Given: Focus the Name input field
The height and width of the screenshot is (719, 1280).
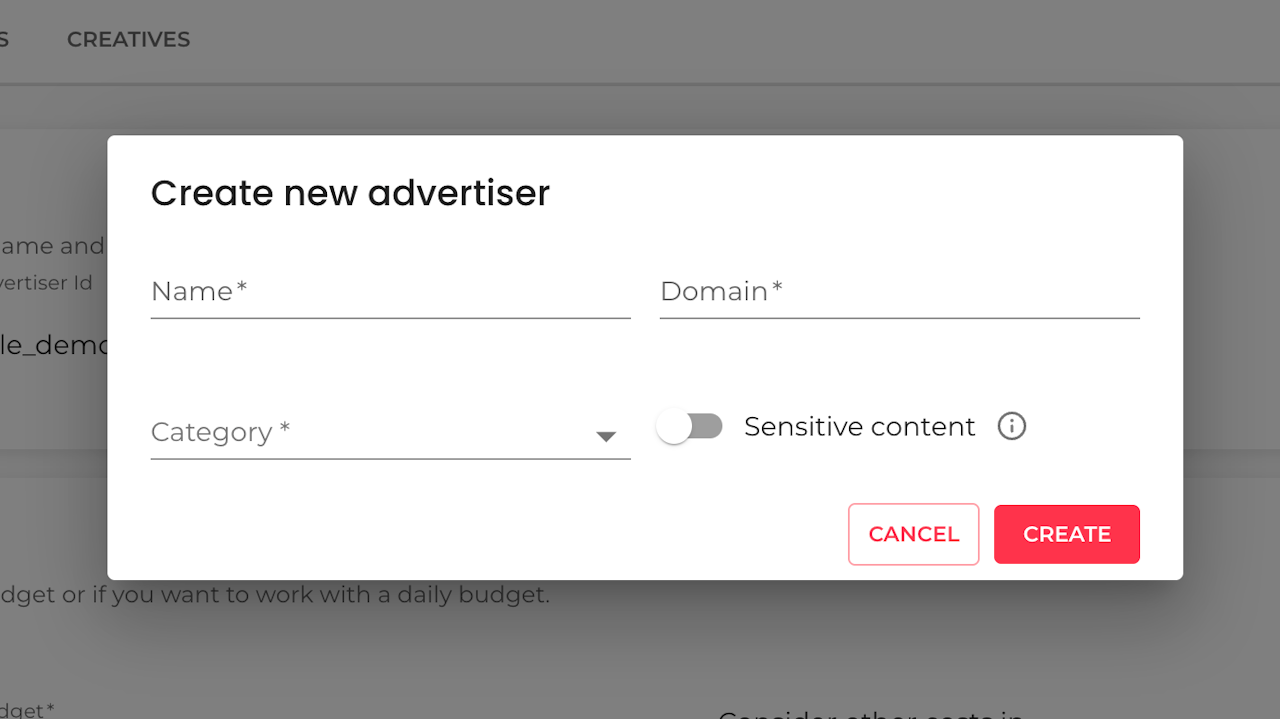Looking at the screenshot, I should coord(390,292).
